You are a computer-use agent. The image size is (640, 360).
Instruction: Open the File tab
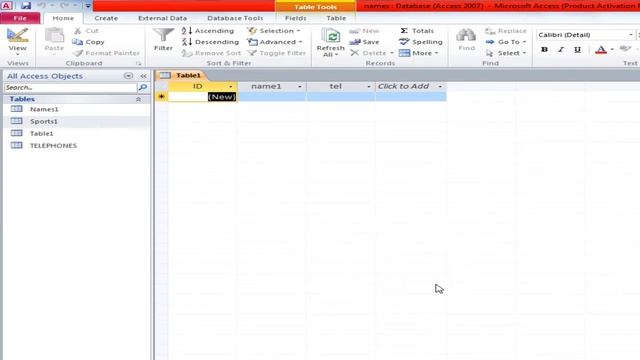pos(20,18)
